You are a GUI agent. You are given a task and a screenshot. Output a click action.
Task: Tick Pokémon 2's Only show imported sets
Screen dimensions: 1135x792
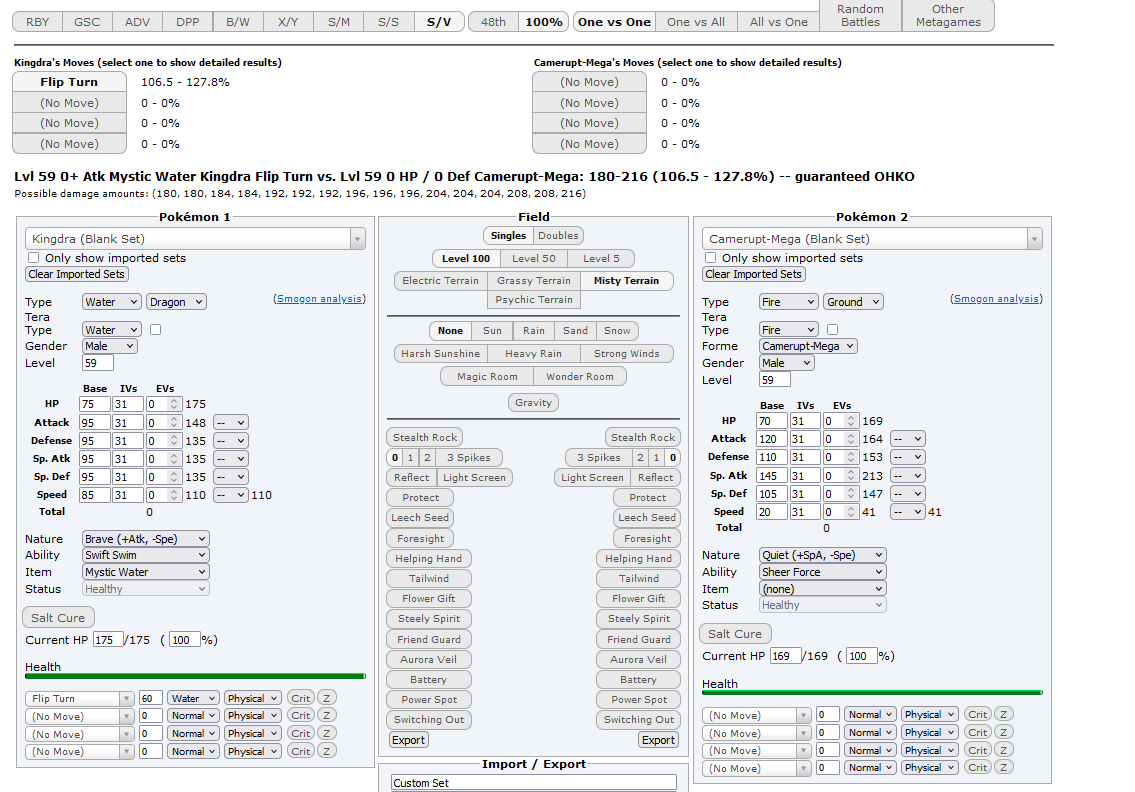coord(710,258)
